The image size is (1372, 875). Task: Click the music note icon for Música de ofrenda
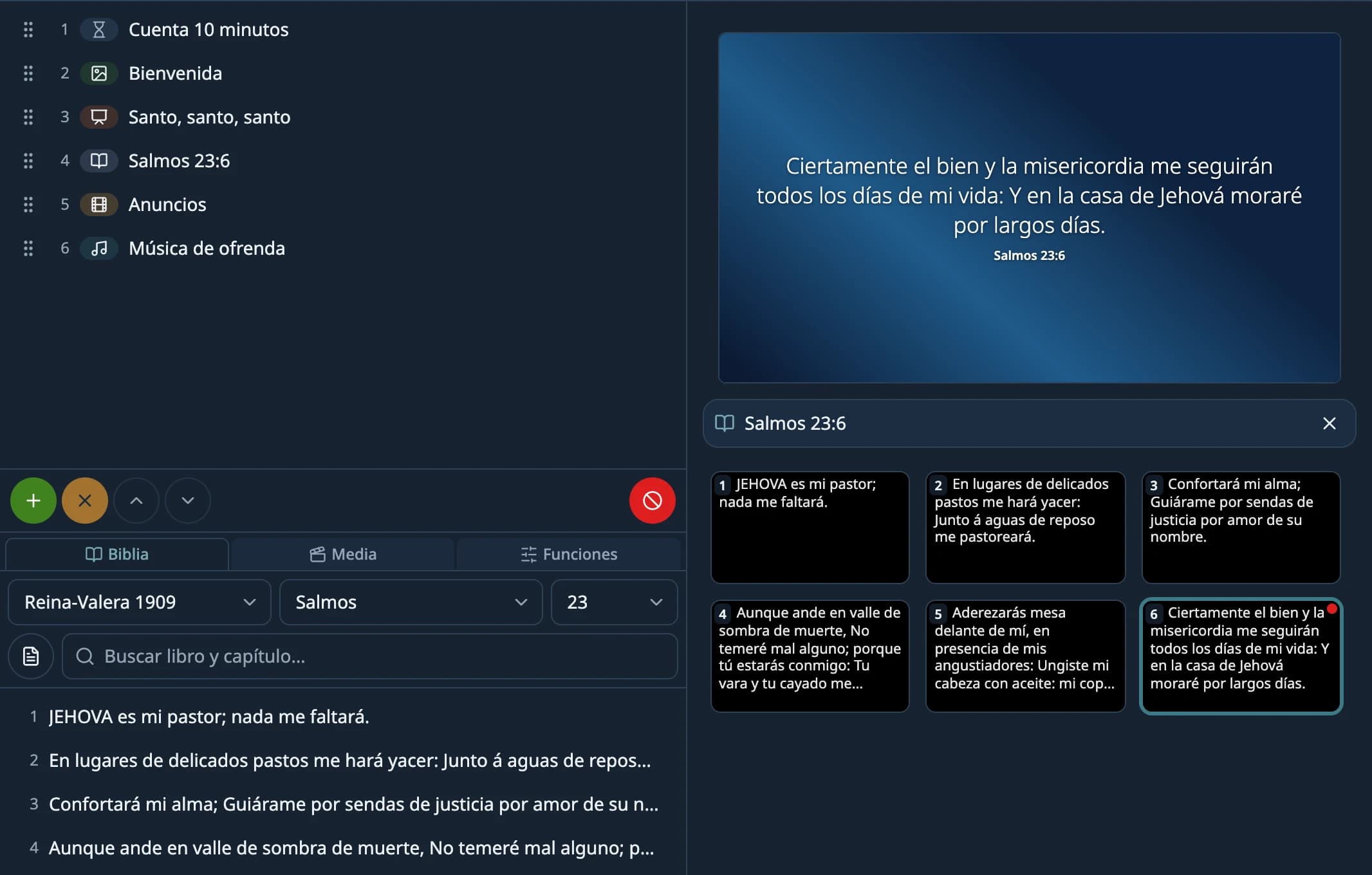[x=98, y=248]
